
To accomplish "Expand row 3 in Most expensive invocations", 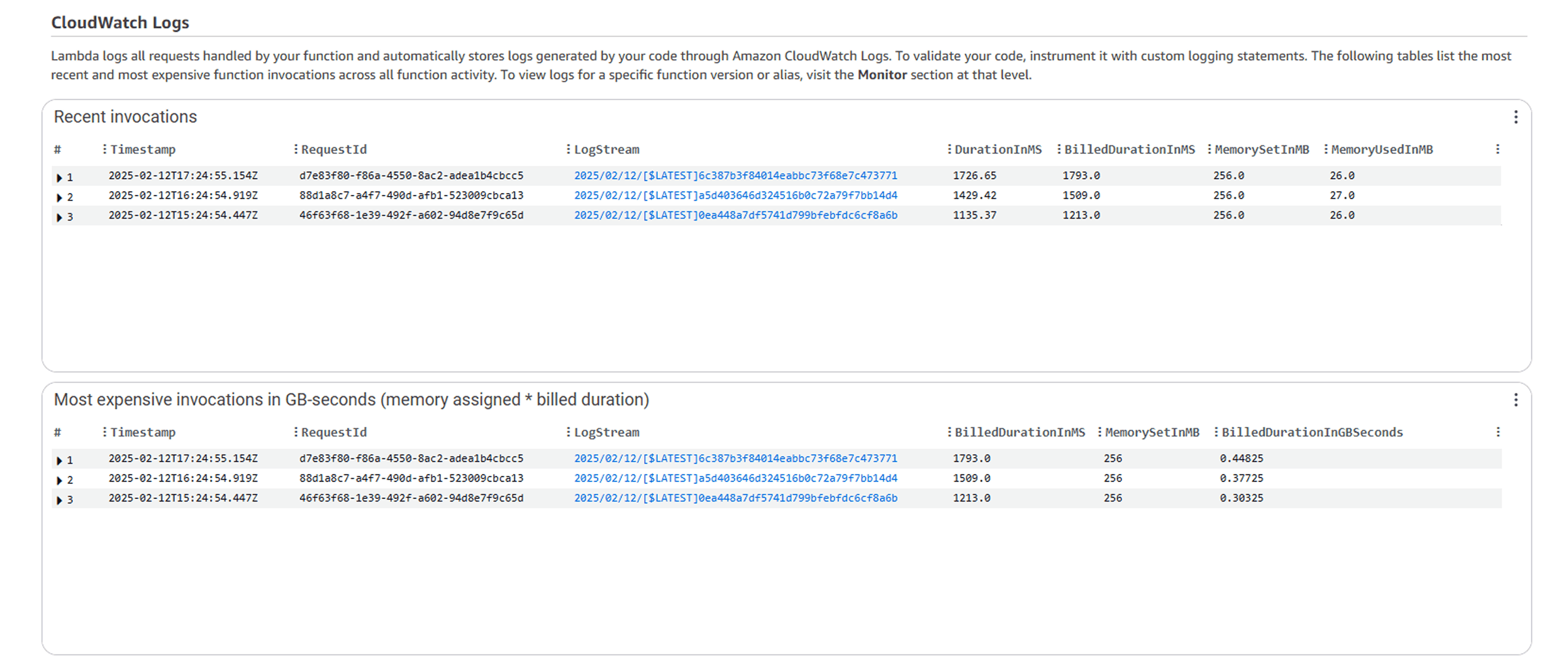I will 58,498.
